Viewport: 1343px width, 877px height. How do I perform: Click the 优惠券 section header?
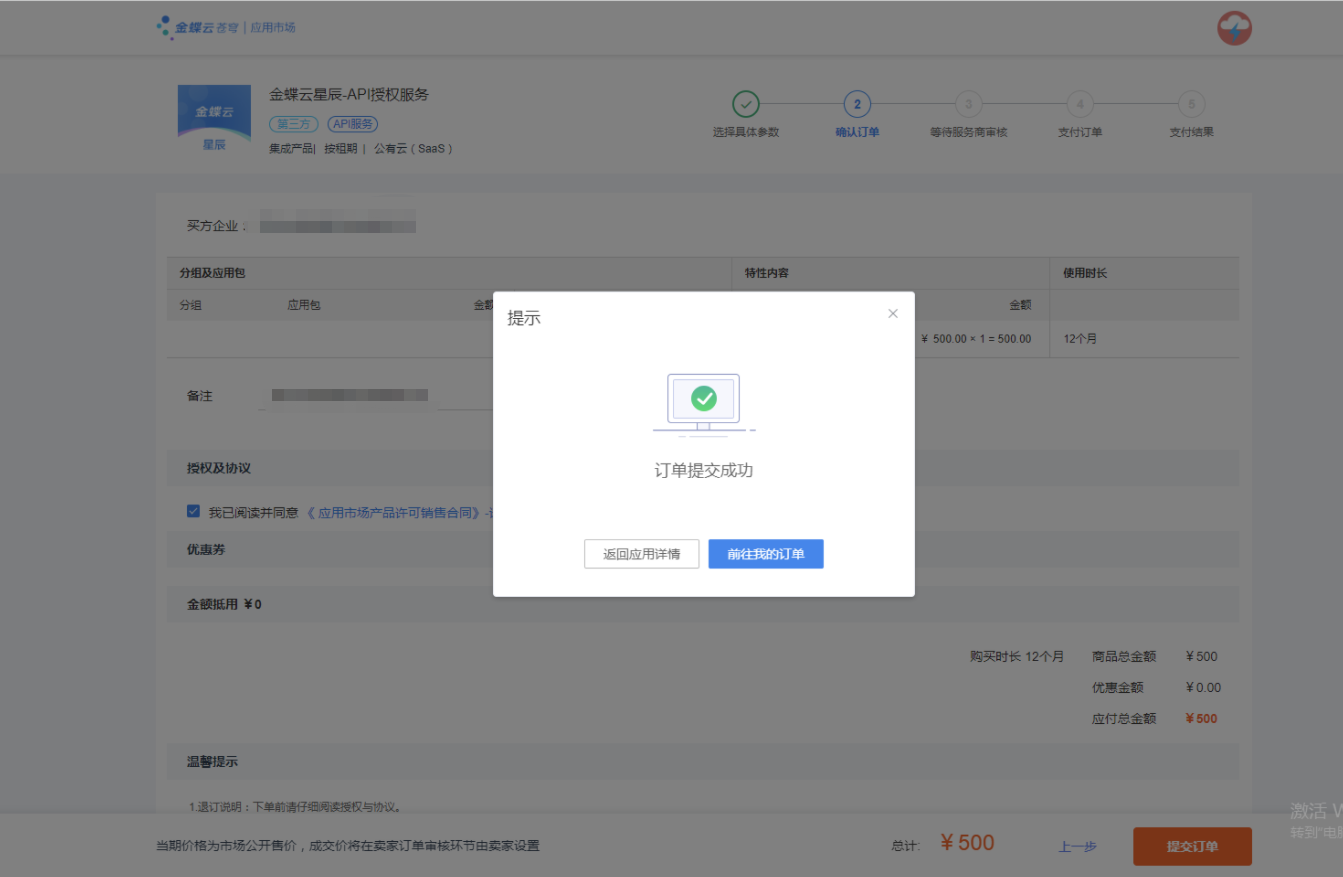702,550
